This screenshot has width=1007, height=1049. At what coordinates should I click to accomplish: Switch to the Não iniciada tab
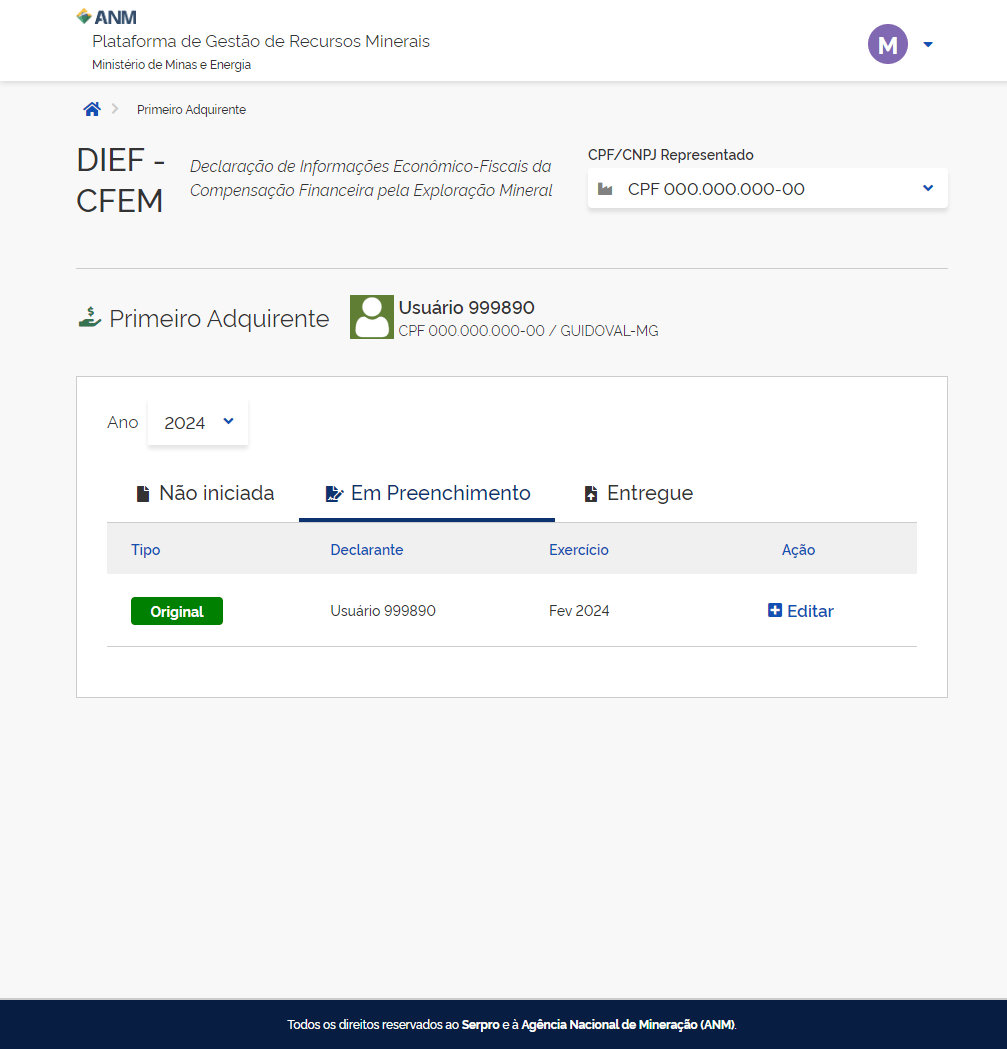click(x=215, y=493)
